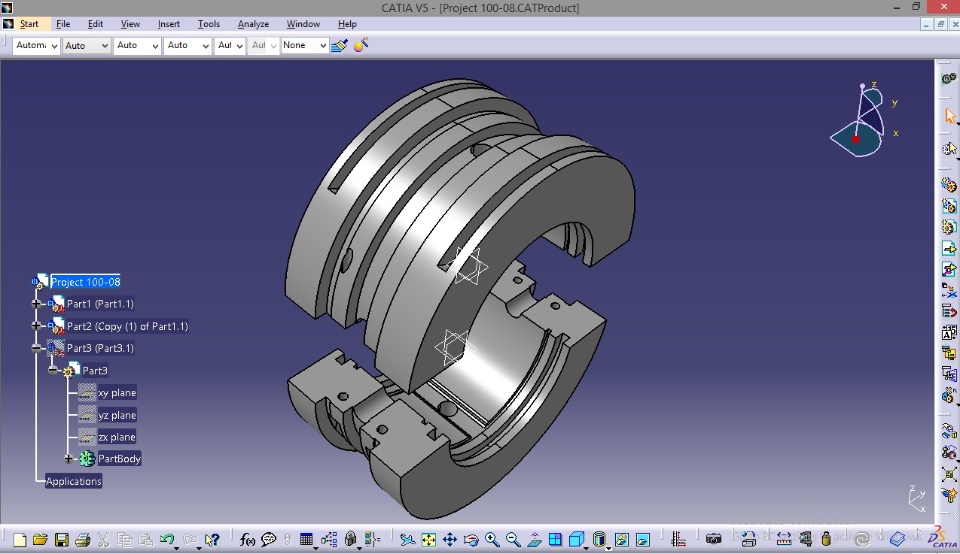
Task: Open the View menu
Action: [x=130, y=24]
